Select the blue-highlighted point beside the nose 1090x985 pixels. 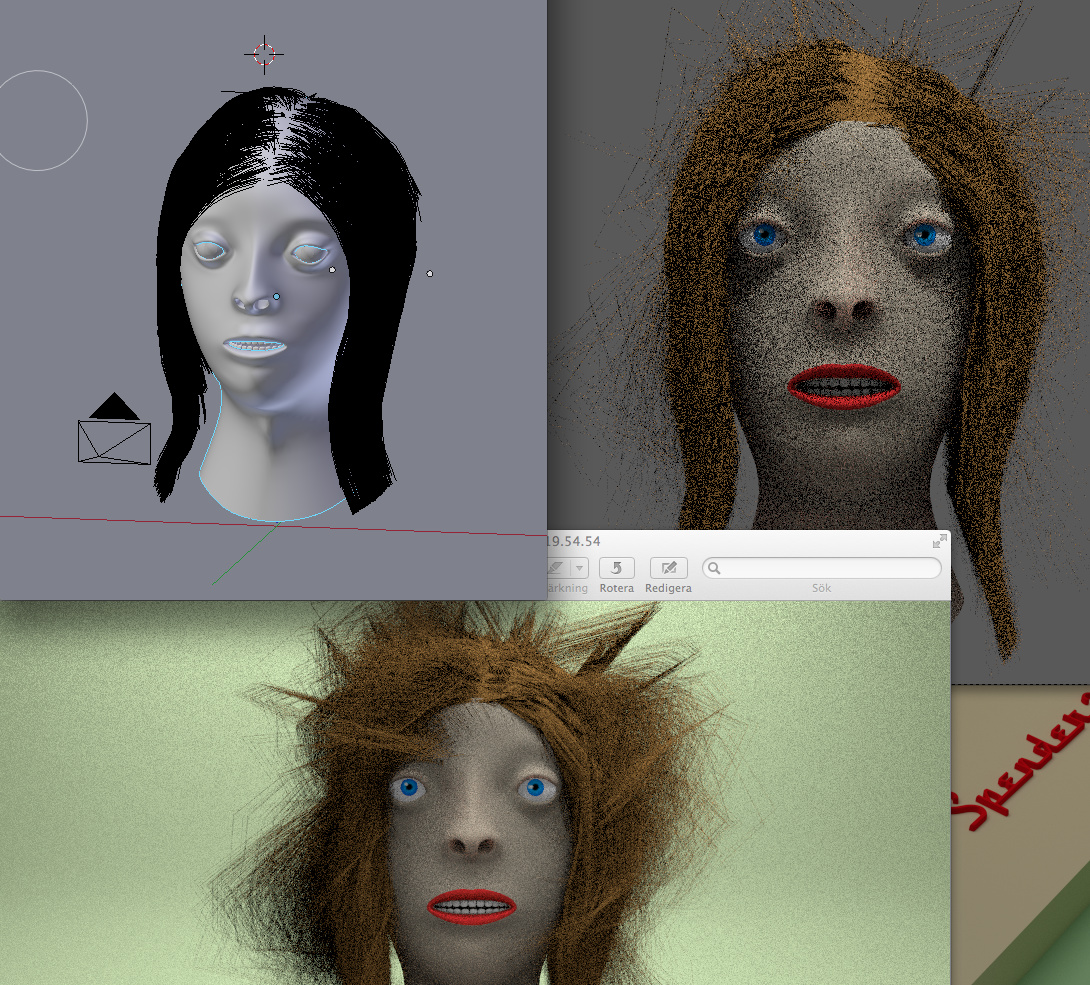277,297
